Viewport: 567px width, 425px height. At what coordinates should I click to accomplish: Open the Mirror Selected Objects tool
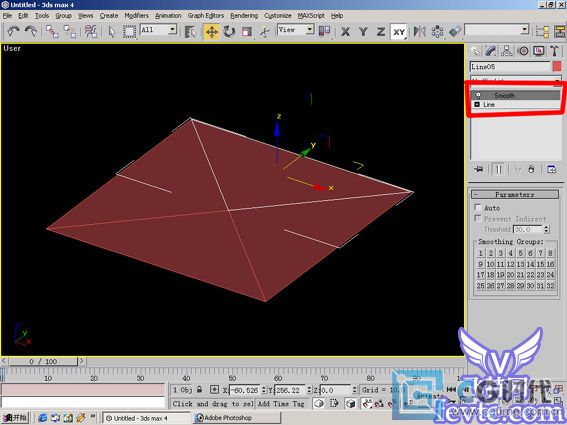click(x=419, y=32)
